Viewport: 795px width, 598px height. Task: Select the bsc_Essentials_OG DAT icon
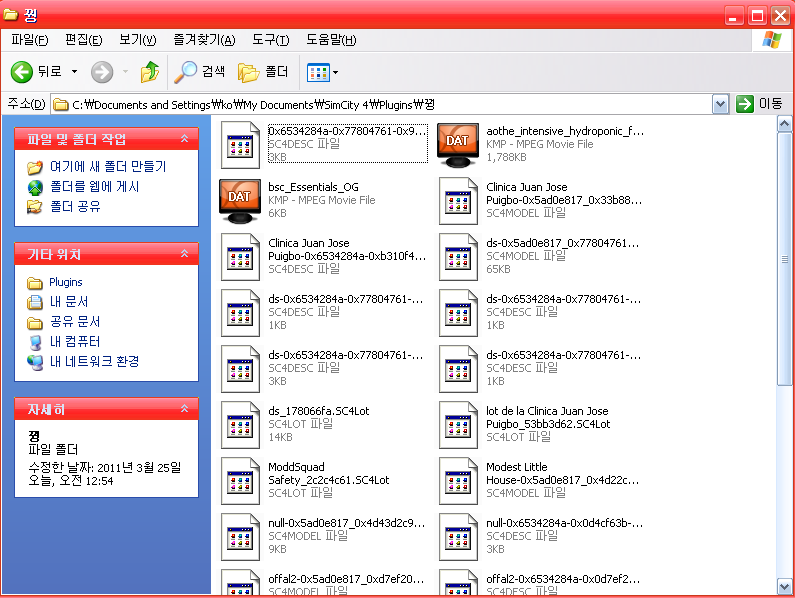[240, 201]
